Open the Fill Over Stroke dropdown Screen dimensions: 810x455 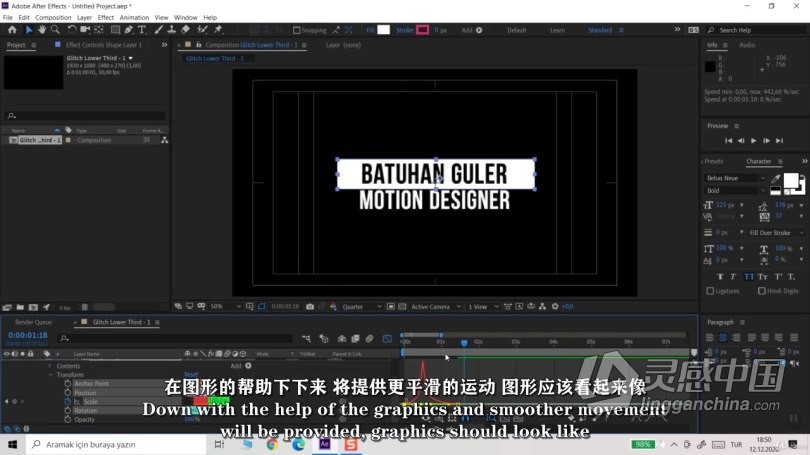(x=776, y=233)
